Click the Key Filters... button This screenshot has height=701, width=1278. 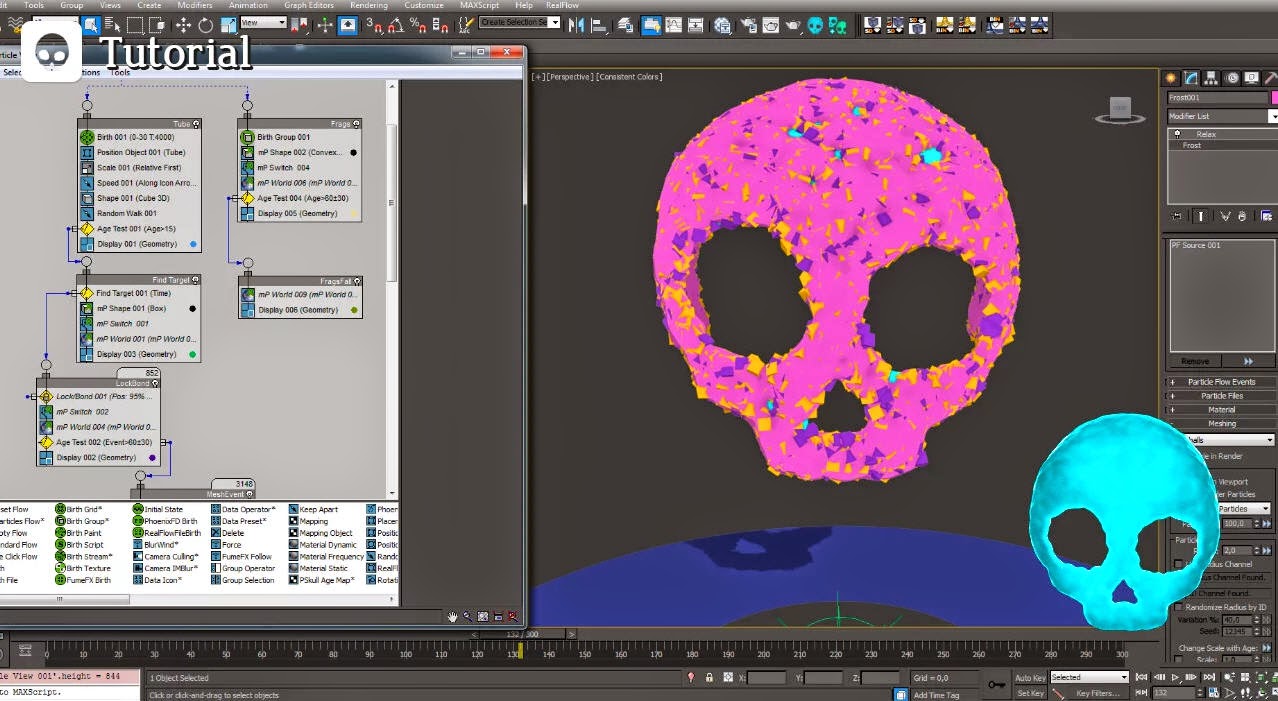pos(1098,693)
